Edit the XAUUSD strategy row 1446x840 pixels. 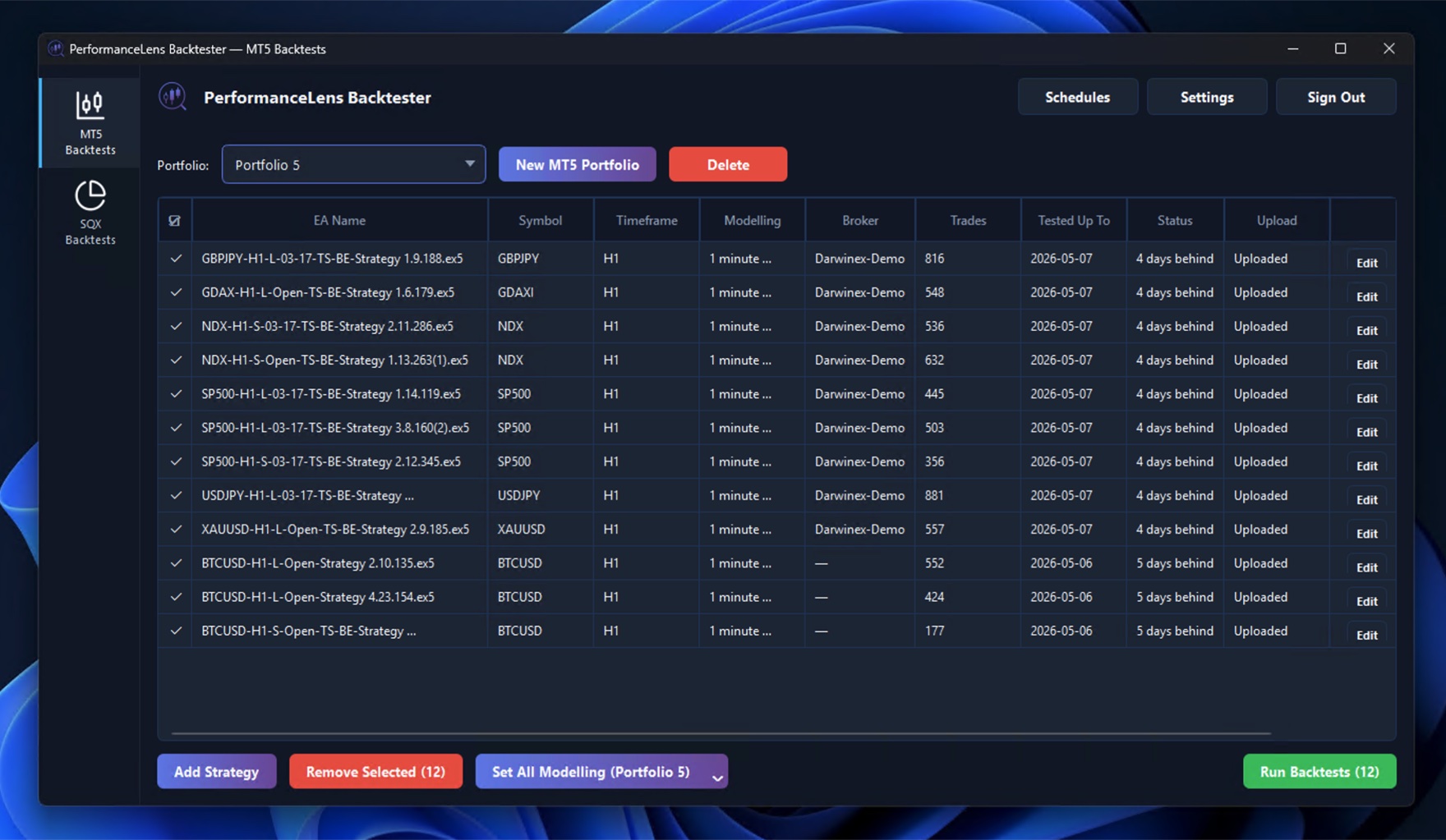coord(1366,533)
